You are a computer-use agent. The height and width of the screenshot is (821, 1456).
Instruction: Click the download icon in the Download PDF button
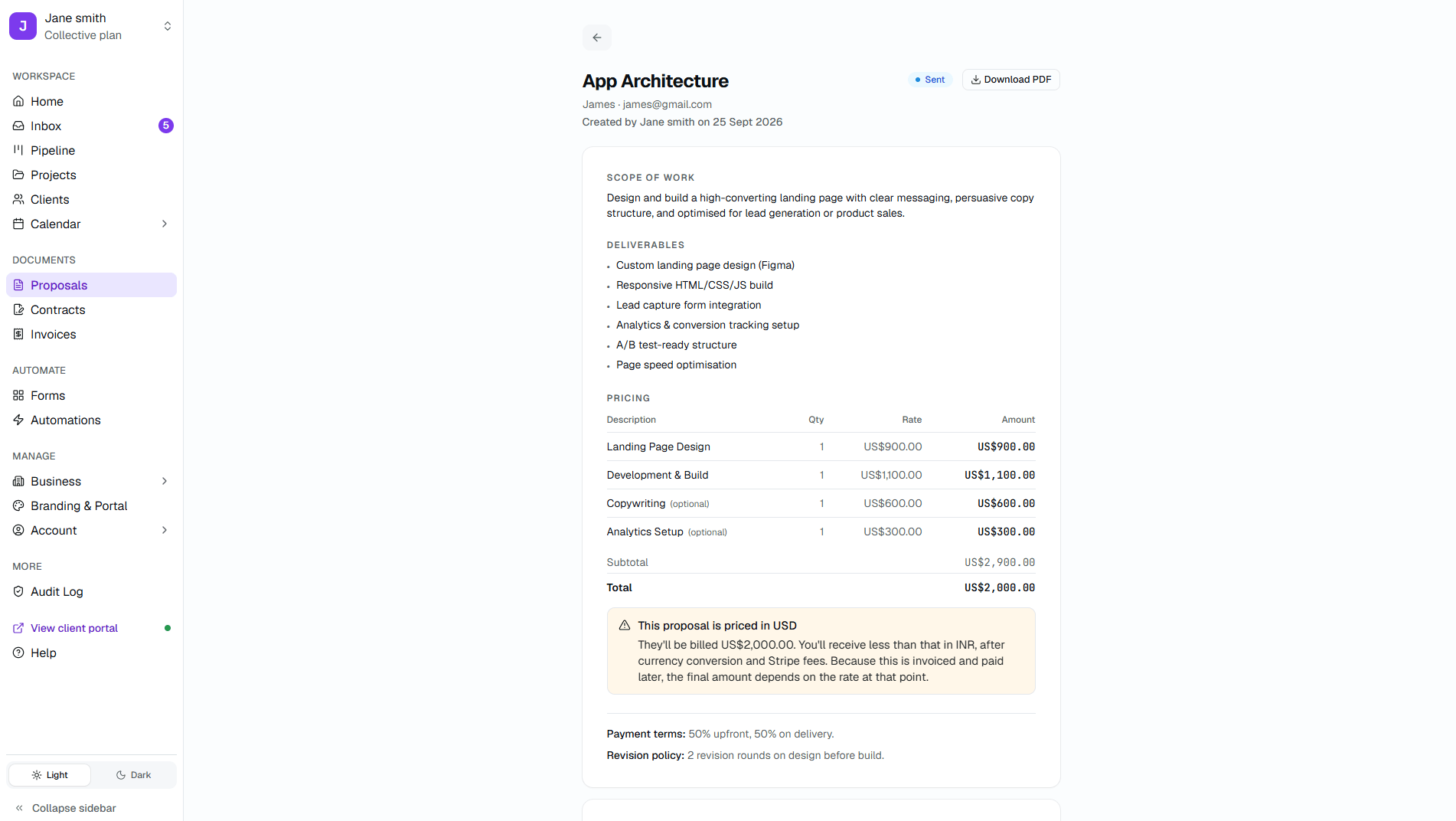tap(976, 80)
